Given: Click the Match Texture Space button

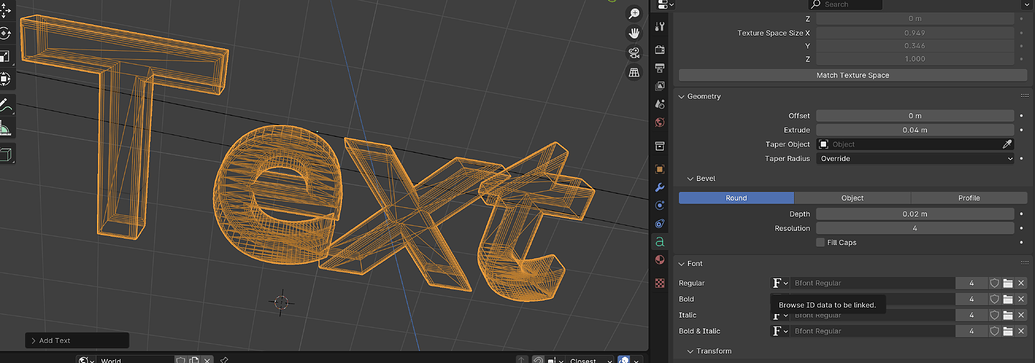Looking at the screenshot, I should pyautogui.click(x=852, y=75).
